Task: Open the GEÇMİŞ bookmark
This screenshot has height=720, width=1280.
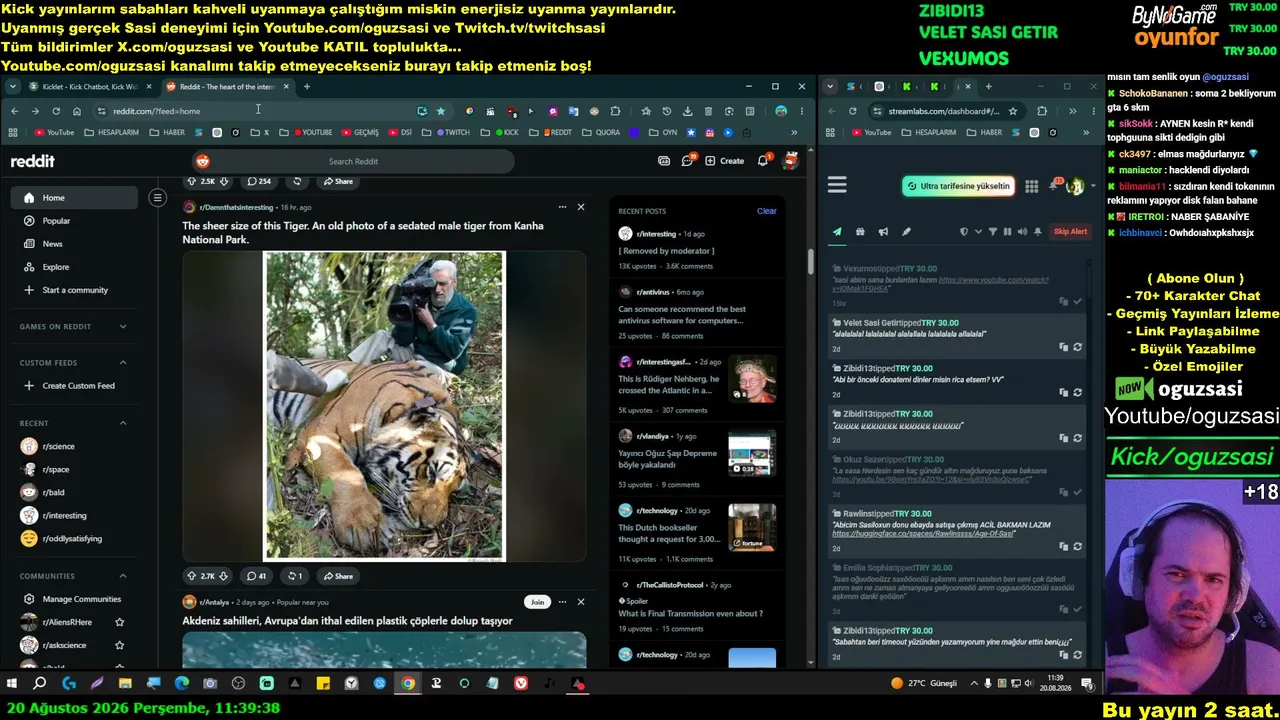Action: coord(360,133)
